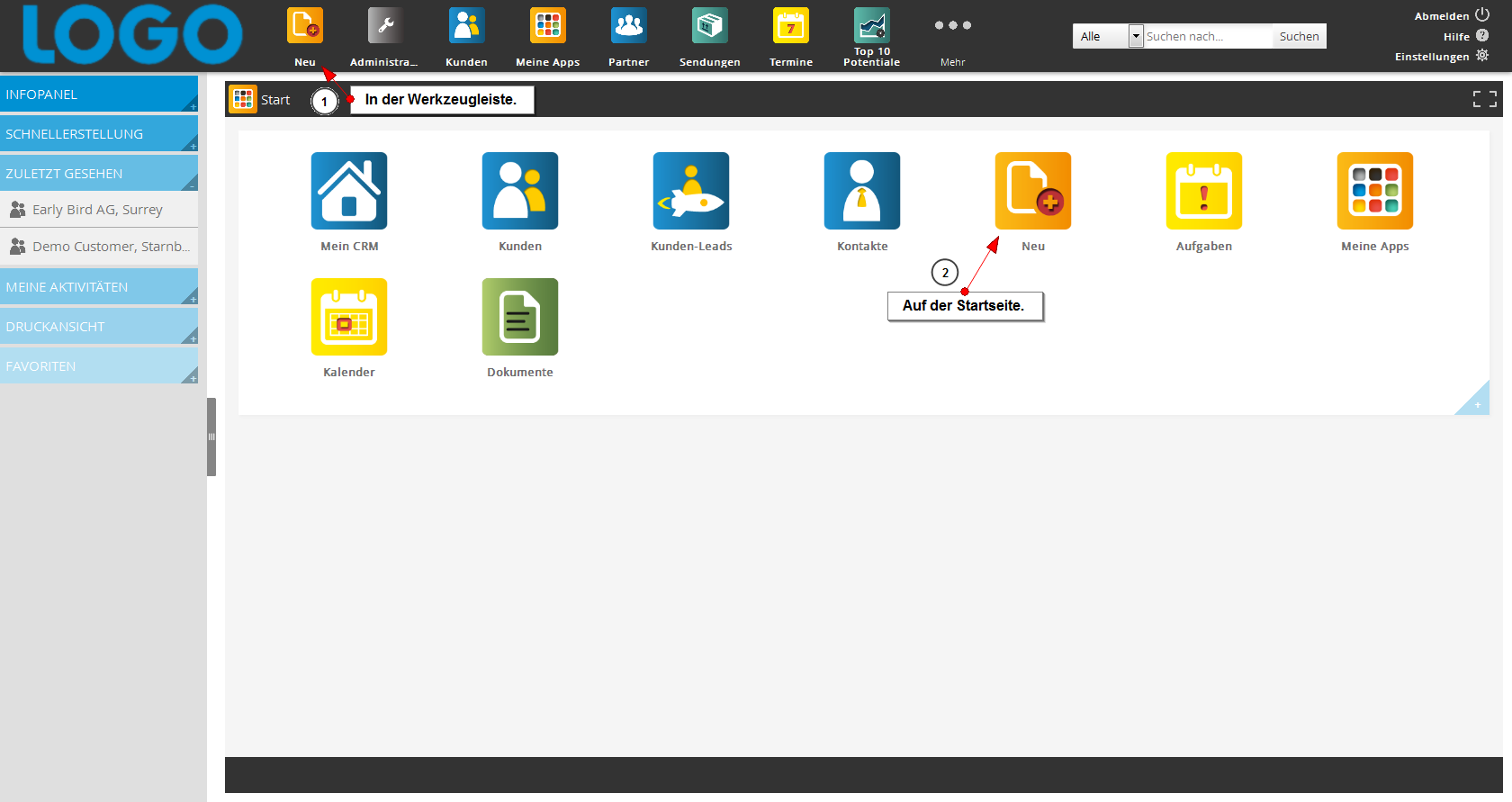
Task: Click Top 10 Potentiale toolbar icon
Action: [871, 27]
